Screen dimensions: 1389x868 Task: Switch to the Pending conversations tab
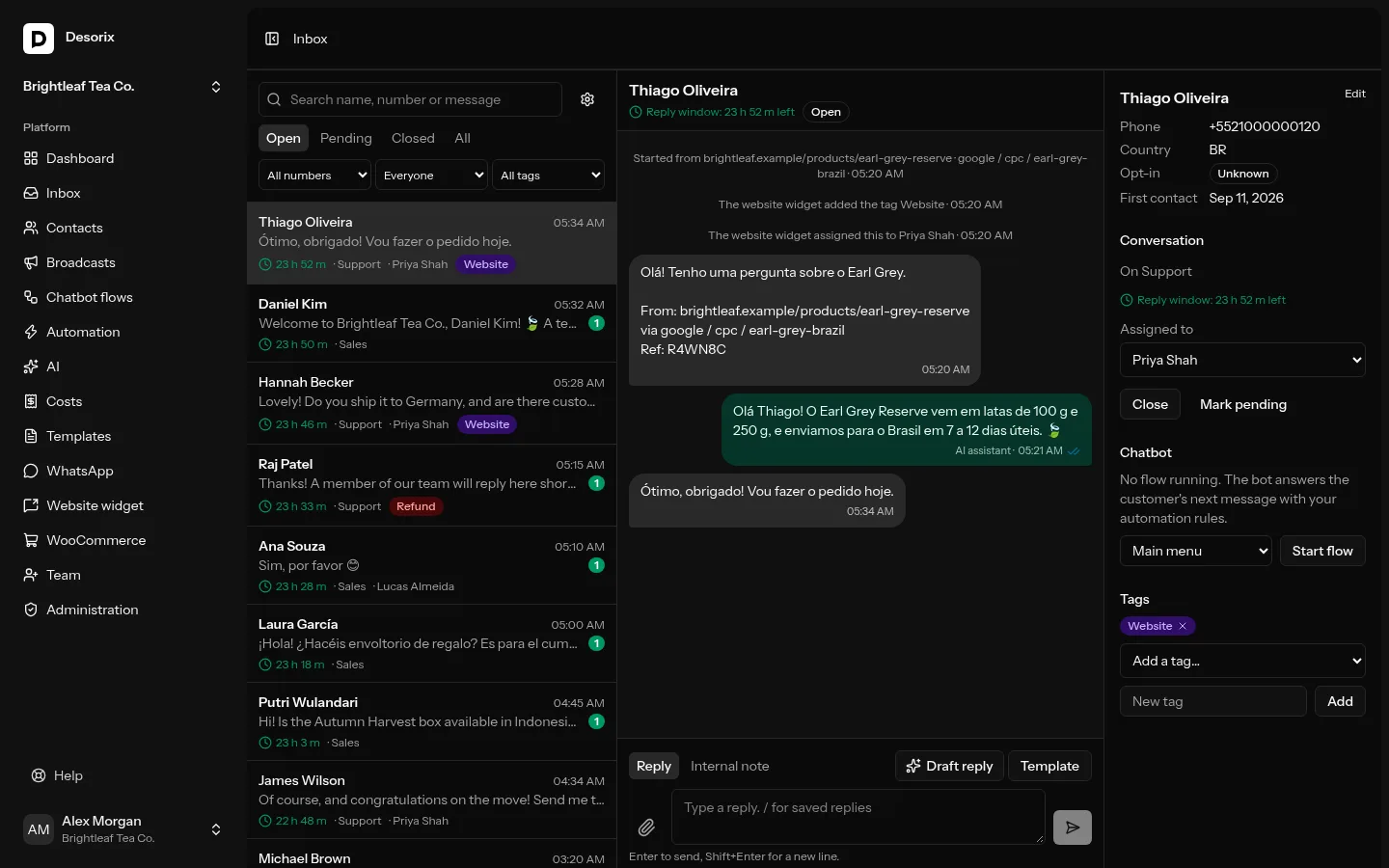345,138
